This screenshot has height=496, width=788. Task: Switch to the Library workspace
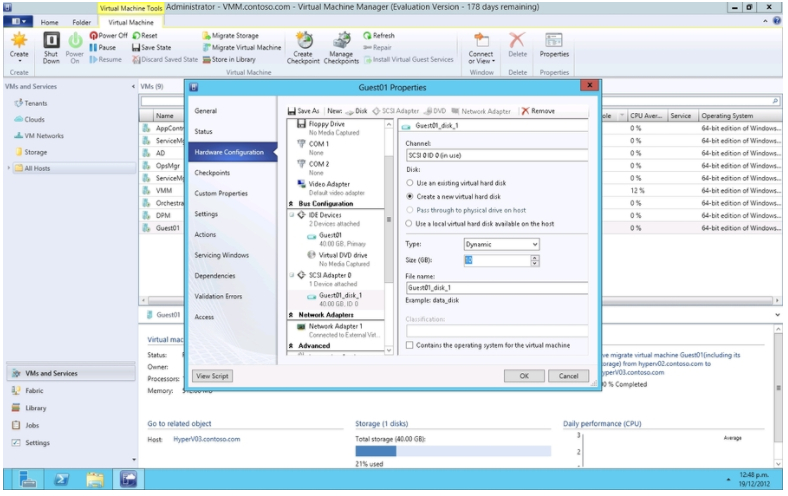click(35, 408)
